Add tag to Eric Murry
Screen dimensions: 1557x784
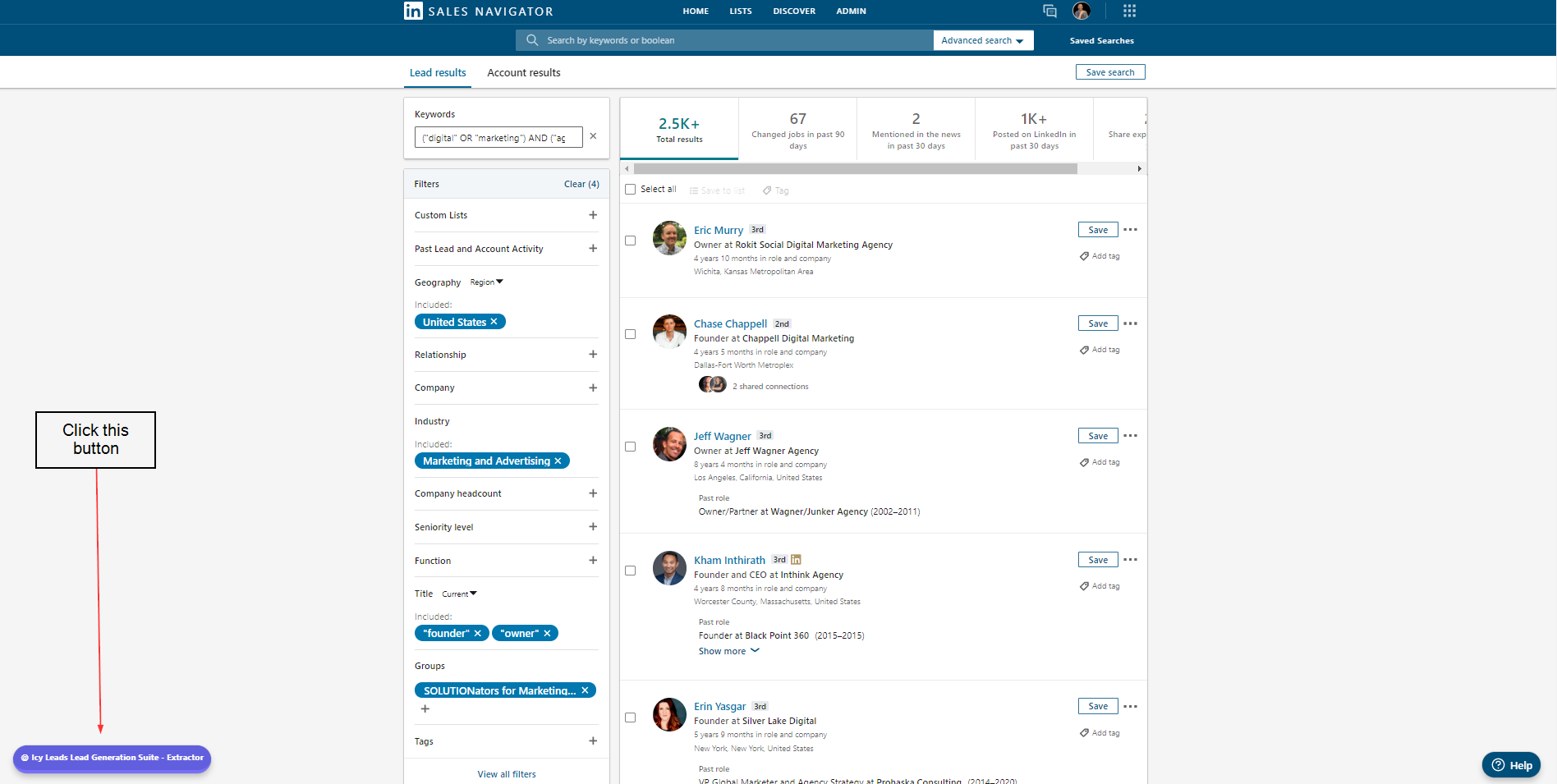[1100, 256]
